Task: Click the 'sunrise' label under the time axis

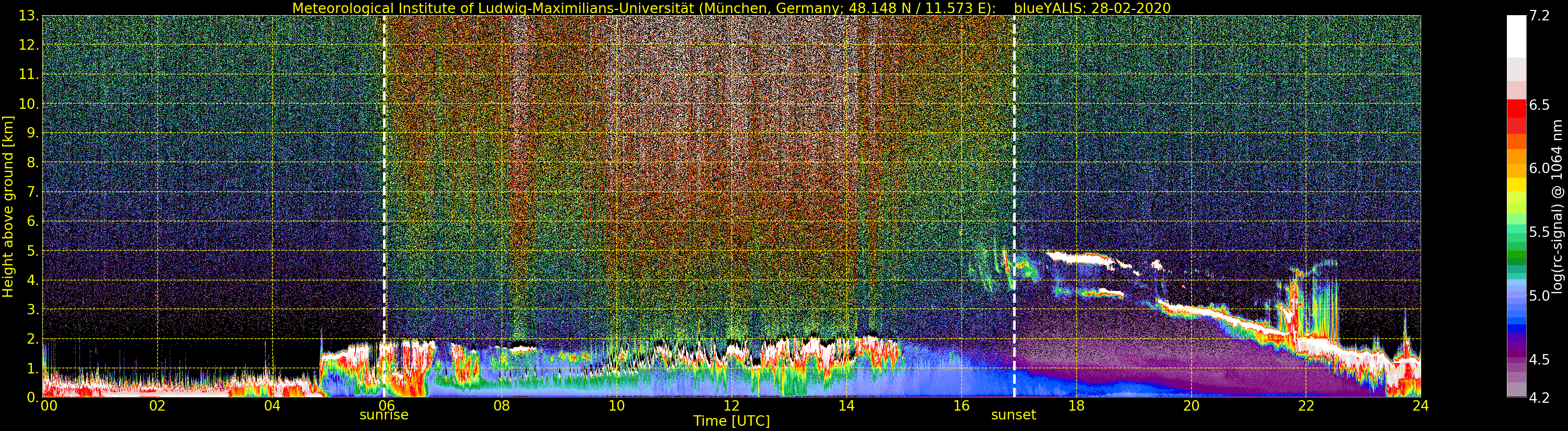Action: click(384, 415)
